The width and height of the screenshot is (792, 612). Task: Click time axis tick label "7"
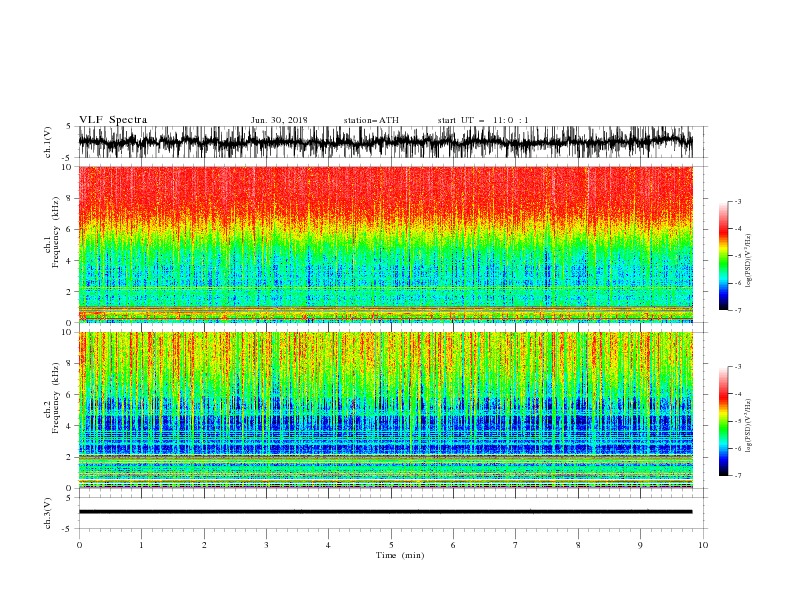click(x=516, y=545)
